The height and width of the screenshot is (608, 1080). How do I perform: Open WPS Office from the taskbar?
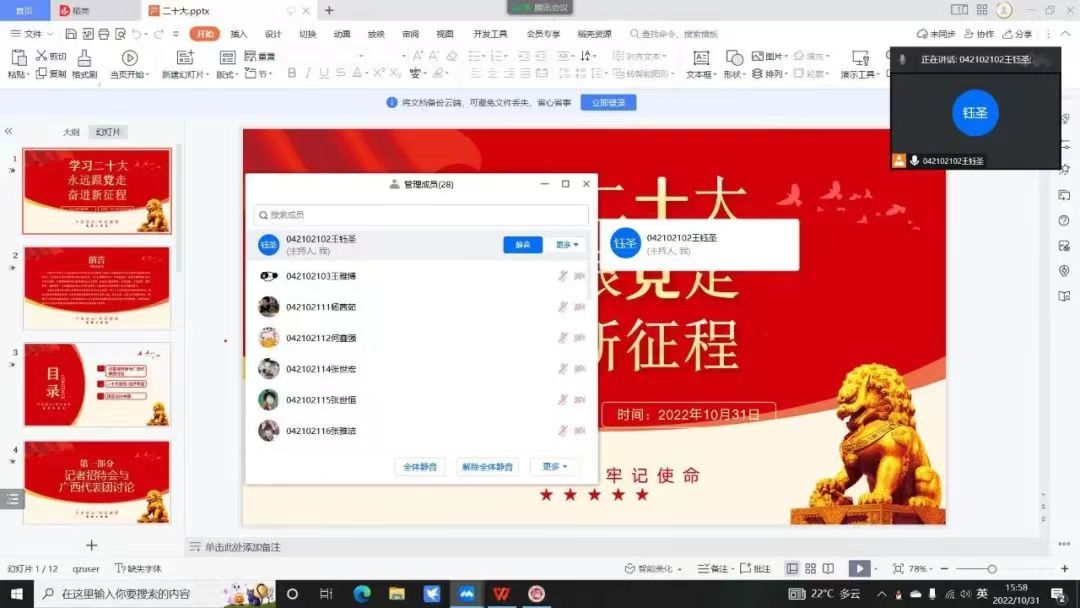point(499,593)
